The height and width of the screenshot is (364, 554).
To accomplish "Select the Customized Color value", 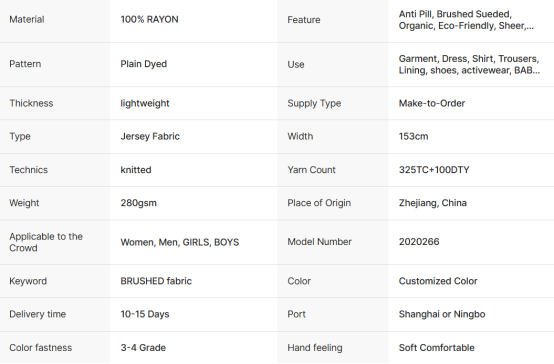I will [x=438, y=281].
